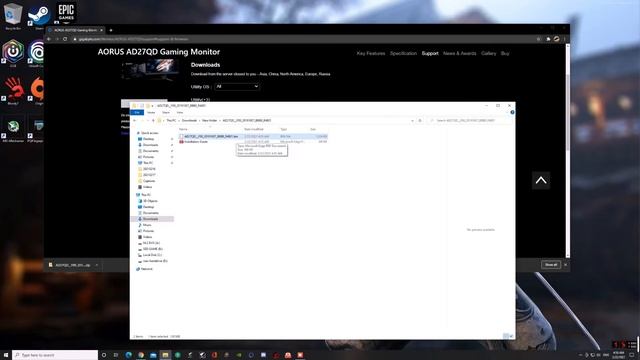Open the Explorer Home ribbon tab
This screenshot has width=640, height=360.
point(151,112)
